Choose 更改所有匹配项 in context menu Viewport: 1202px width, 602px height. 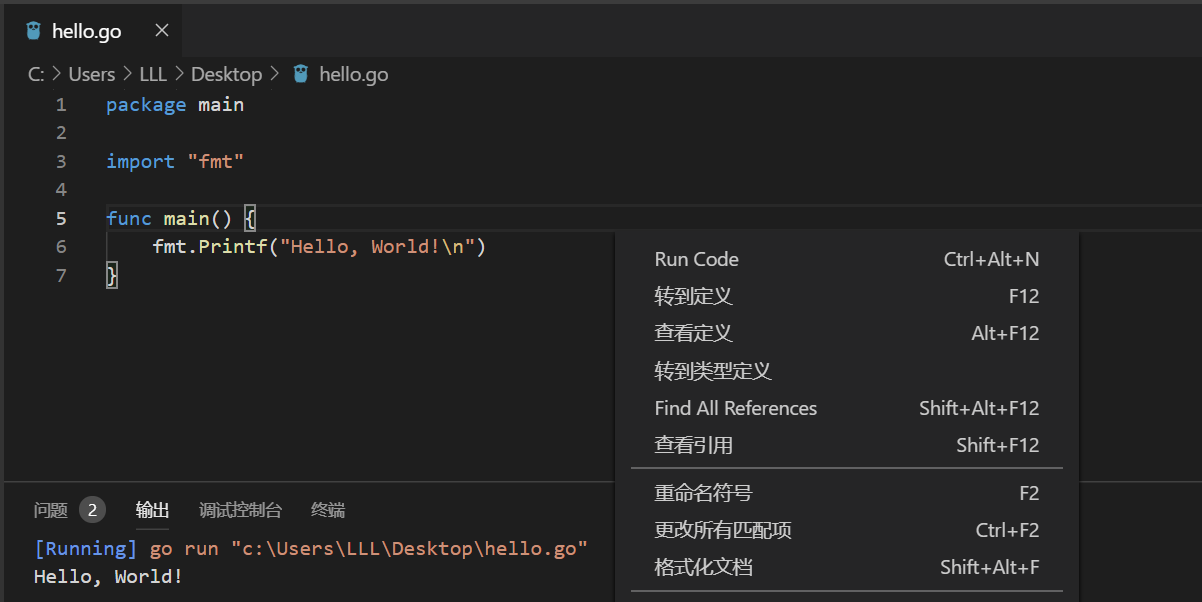click(x=847, y=530)
